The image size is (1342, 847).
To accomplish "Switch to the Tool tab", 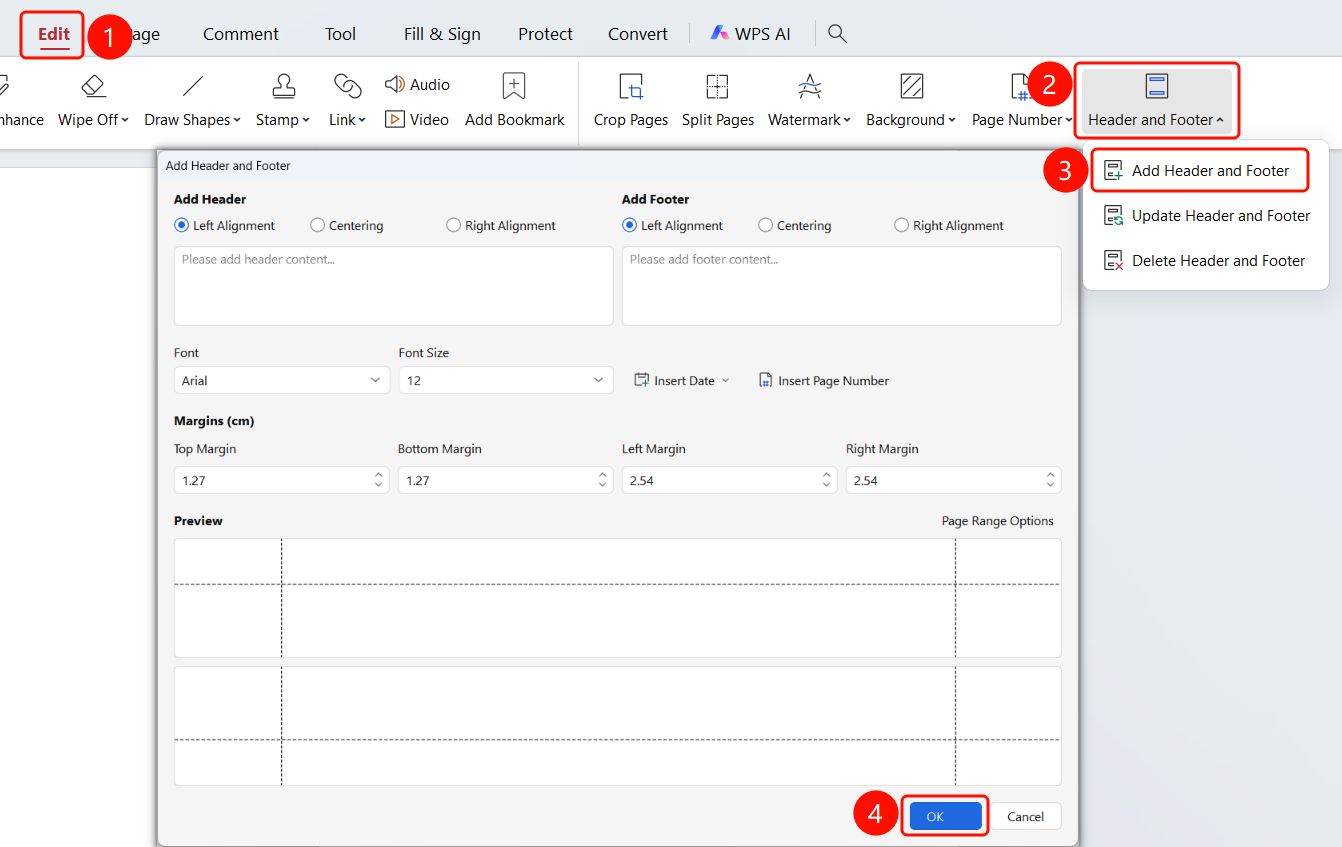I will click(x=340, y=34).
